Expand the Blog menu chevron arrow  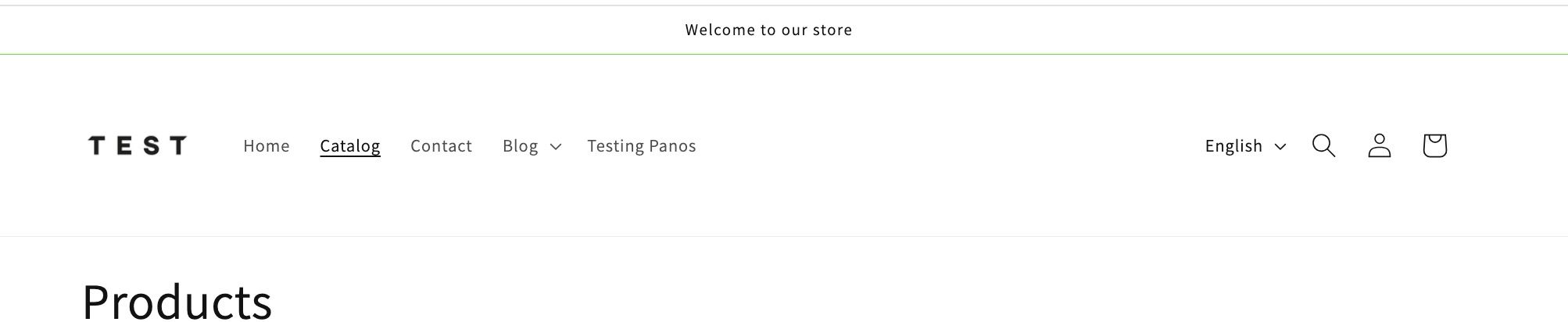[556, 146]
